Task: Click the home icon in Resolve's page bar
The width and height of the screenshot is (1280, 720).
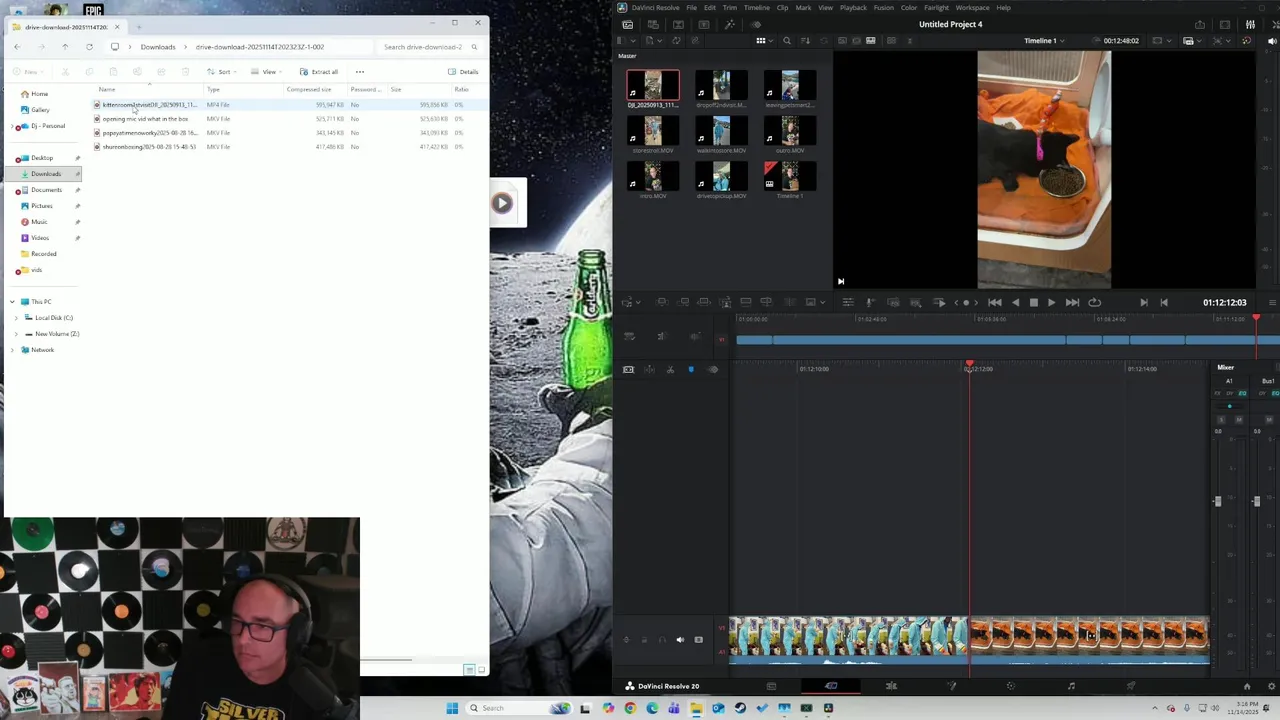Action: coord(1246,686)
